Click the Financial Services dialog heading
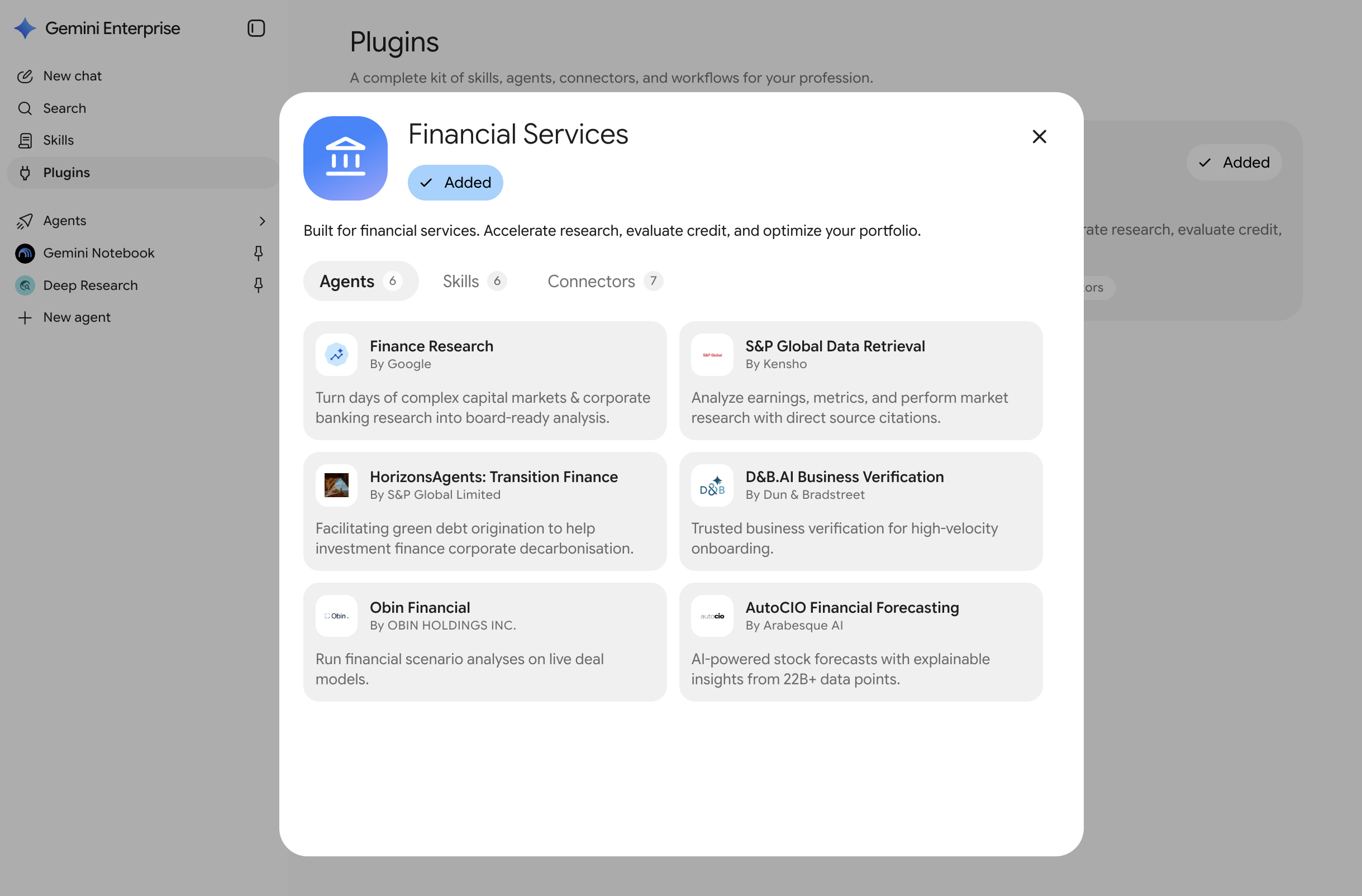This screenshot has width=1362, height=896. pos(517,134)
